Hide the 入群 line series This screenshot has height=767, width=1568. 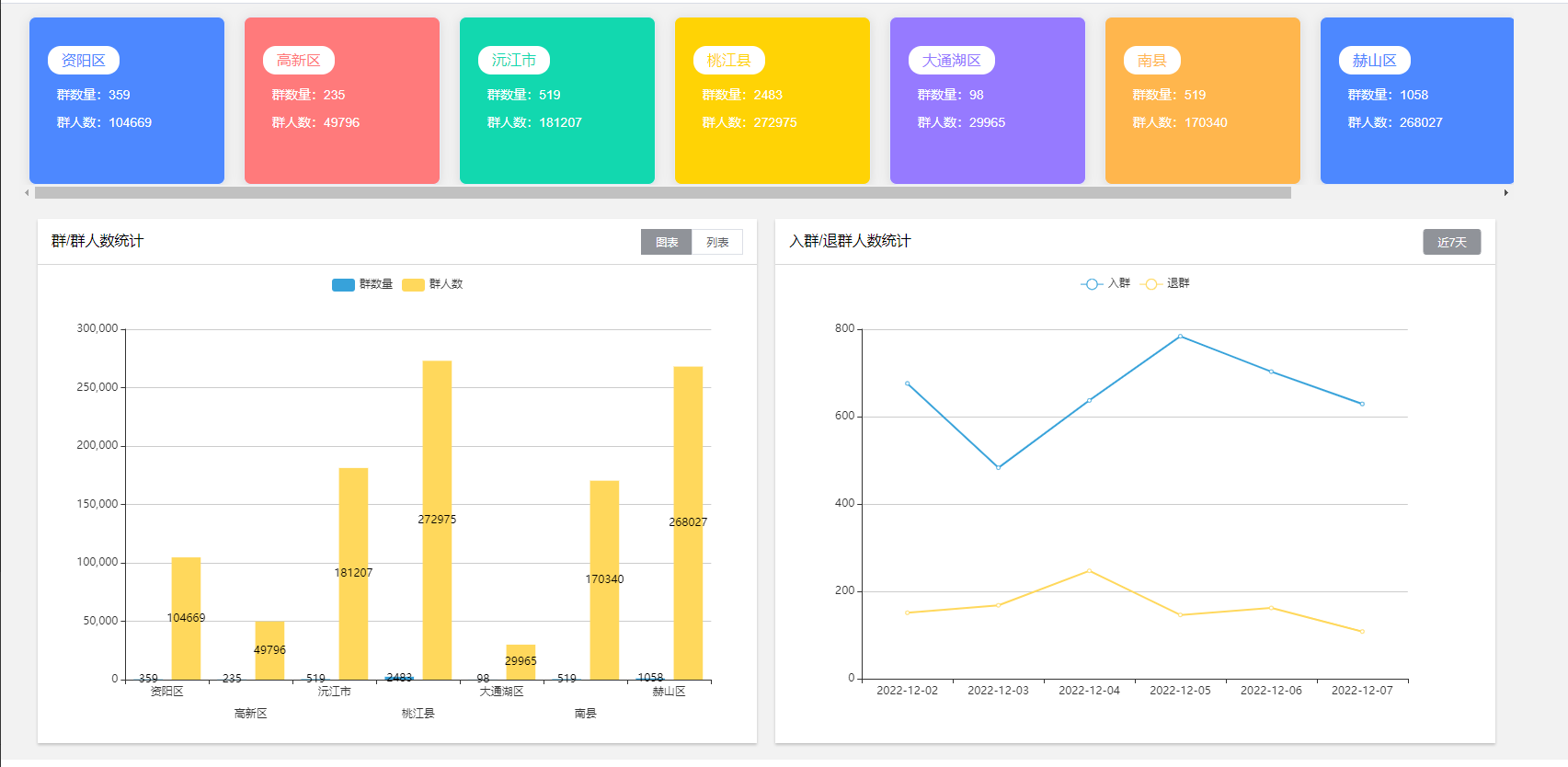point(1105,283)
